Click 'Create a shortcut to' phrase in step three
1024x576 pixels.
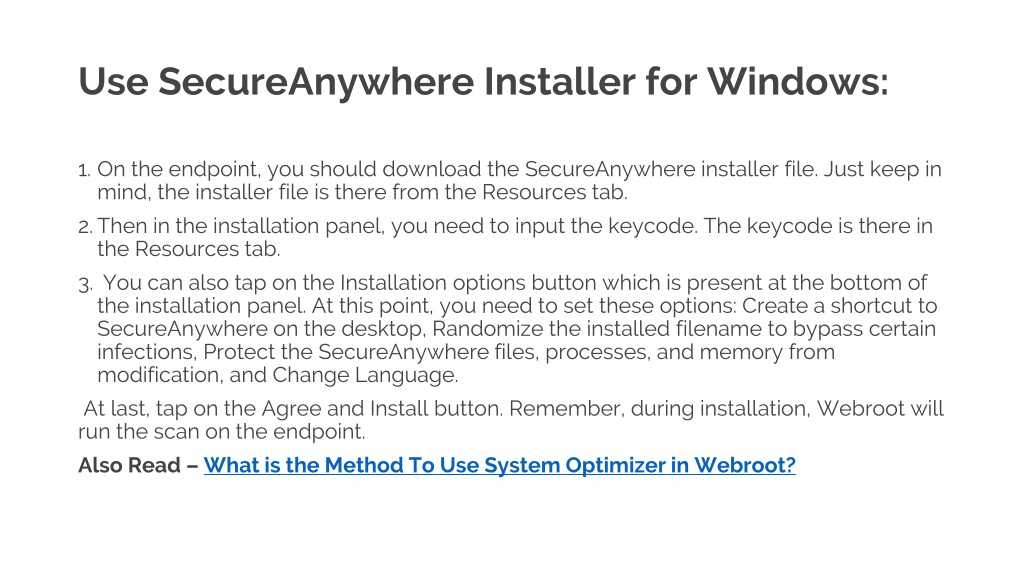[840, 306]
